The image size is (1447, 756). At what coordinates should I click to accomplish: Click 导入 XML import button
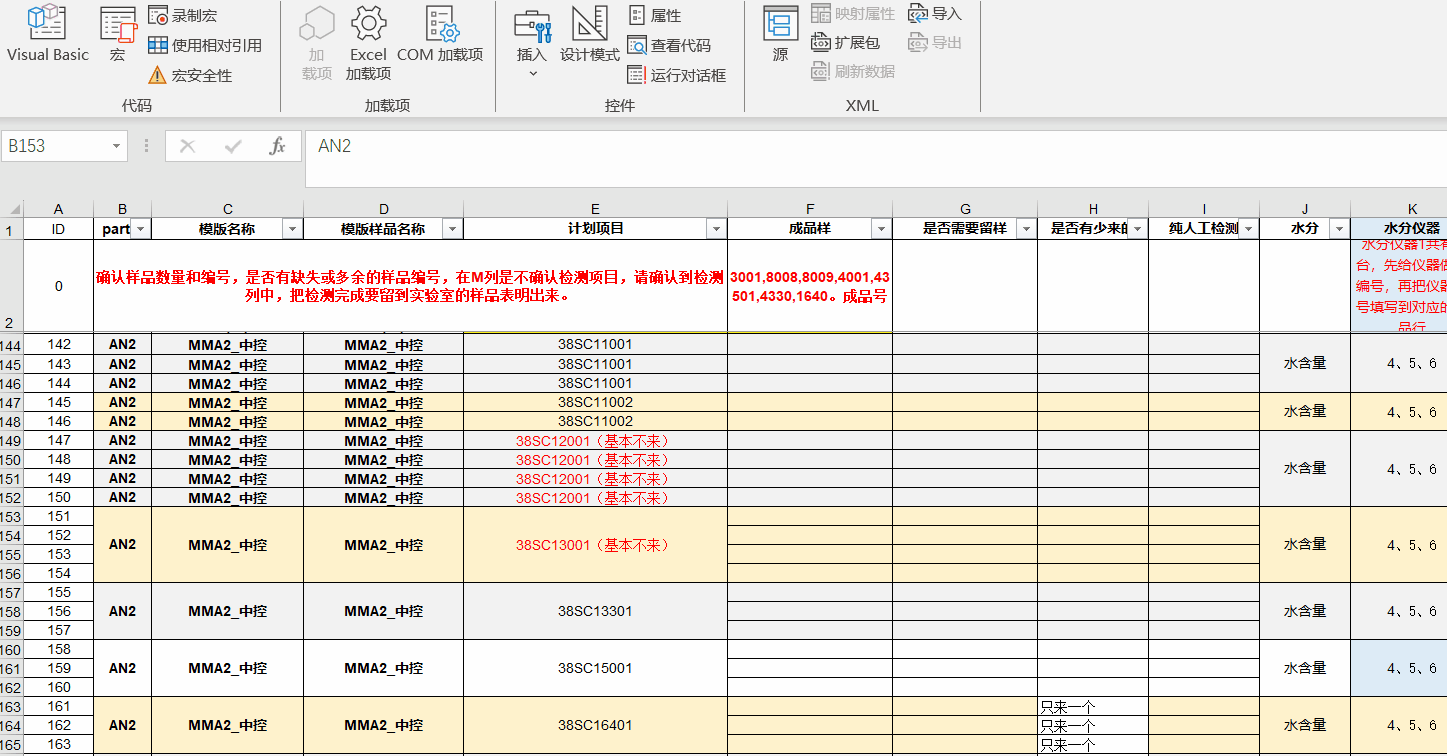point(935,14)
